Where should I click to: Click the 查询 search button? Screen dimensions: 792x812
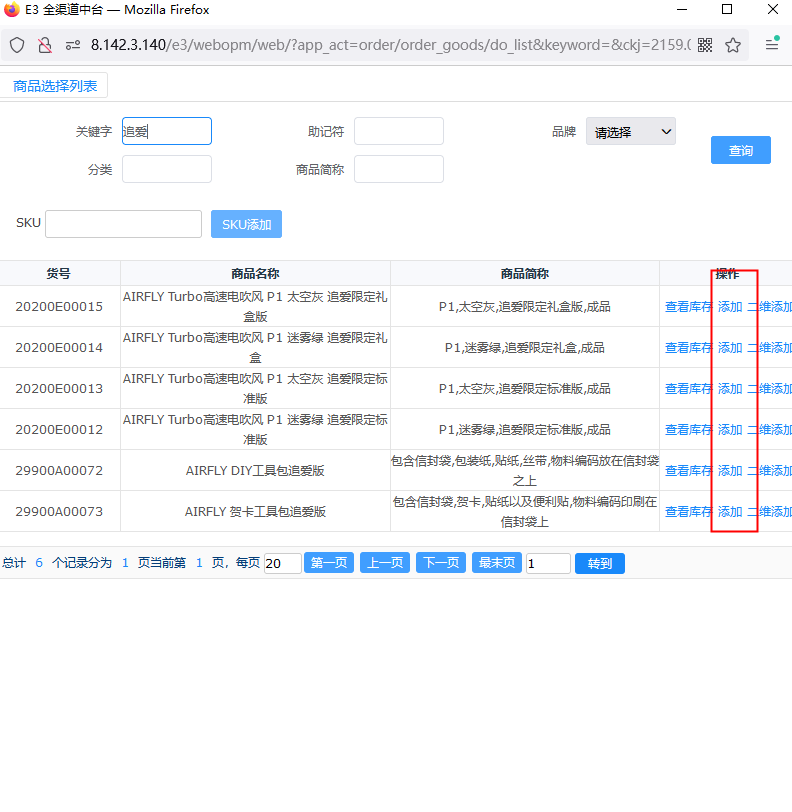(x=741, y=150)
